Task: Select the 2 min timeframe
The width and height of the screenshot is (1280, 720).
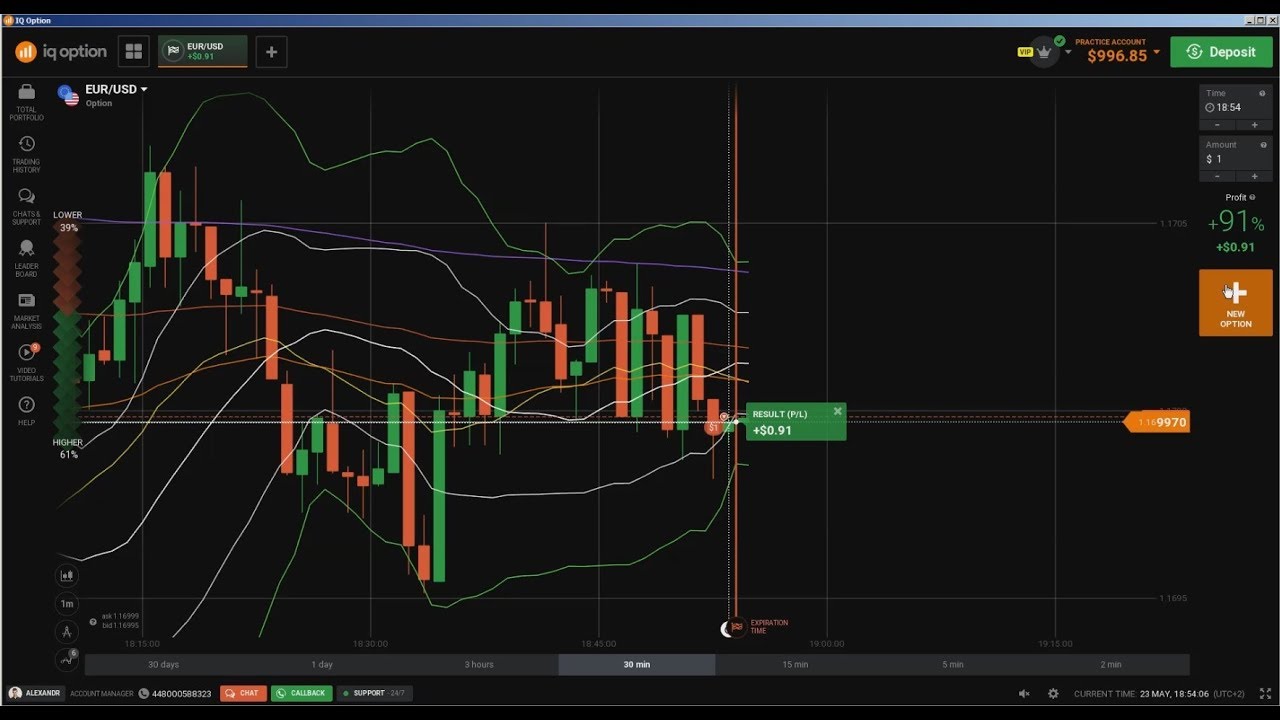Action: tap(1111, 664)
